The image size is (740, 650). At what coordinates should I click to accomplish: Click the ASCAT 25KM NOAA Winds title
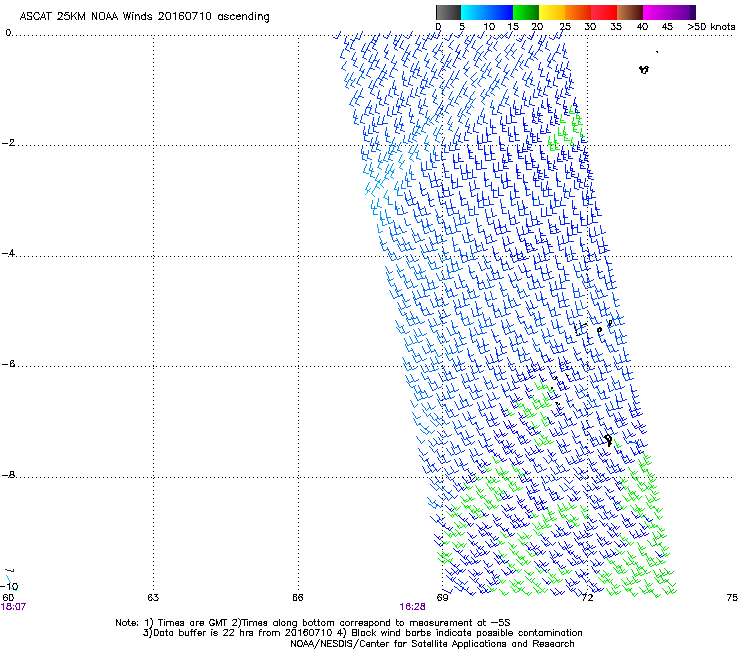click(144, 17)
